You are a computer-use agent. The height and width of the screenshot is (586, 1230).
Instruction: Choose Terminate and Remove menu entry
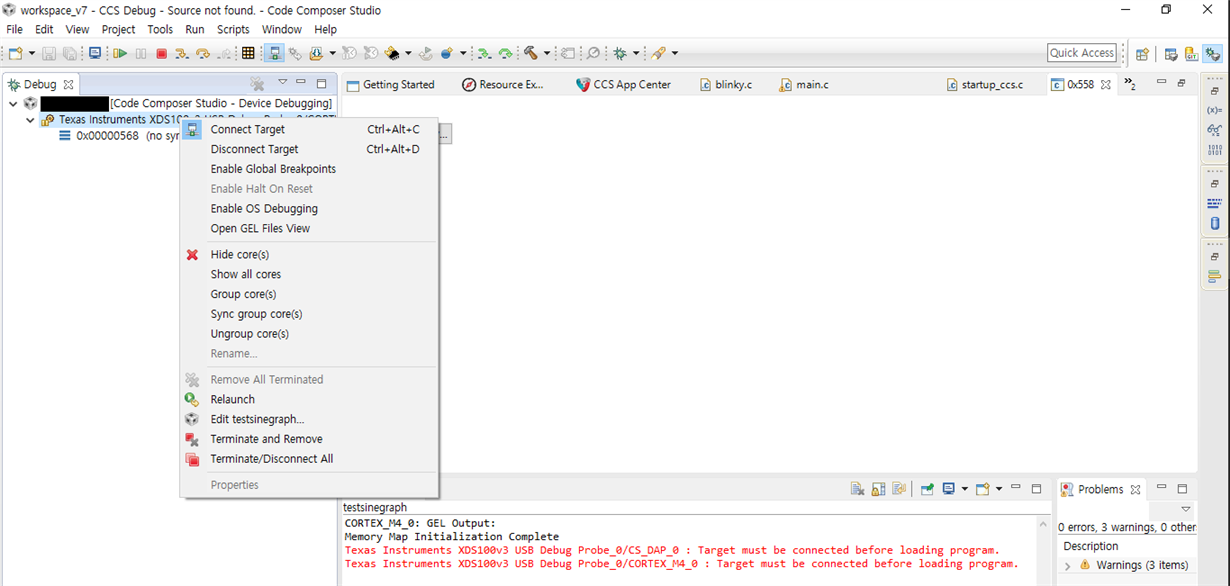coord(266,439)
